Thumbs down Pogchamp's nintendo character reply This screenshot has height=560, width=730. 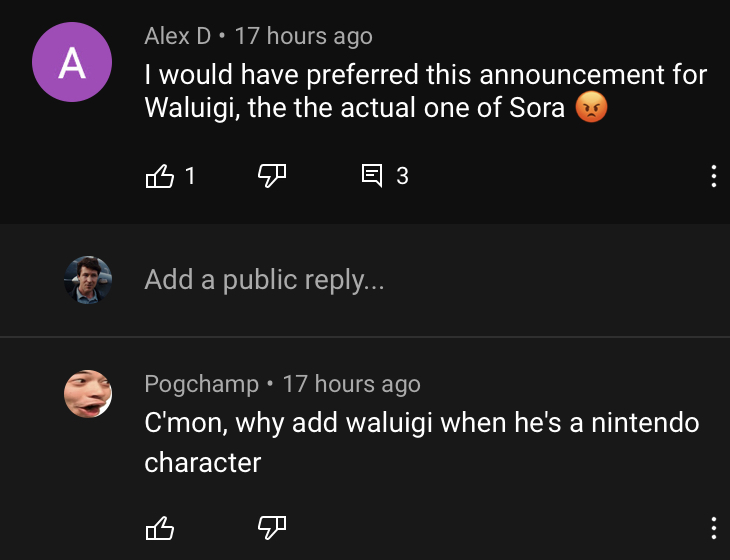(x=272, y=528)
